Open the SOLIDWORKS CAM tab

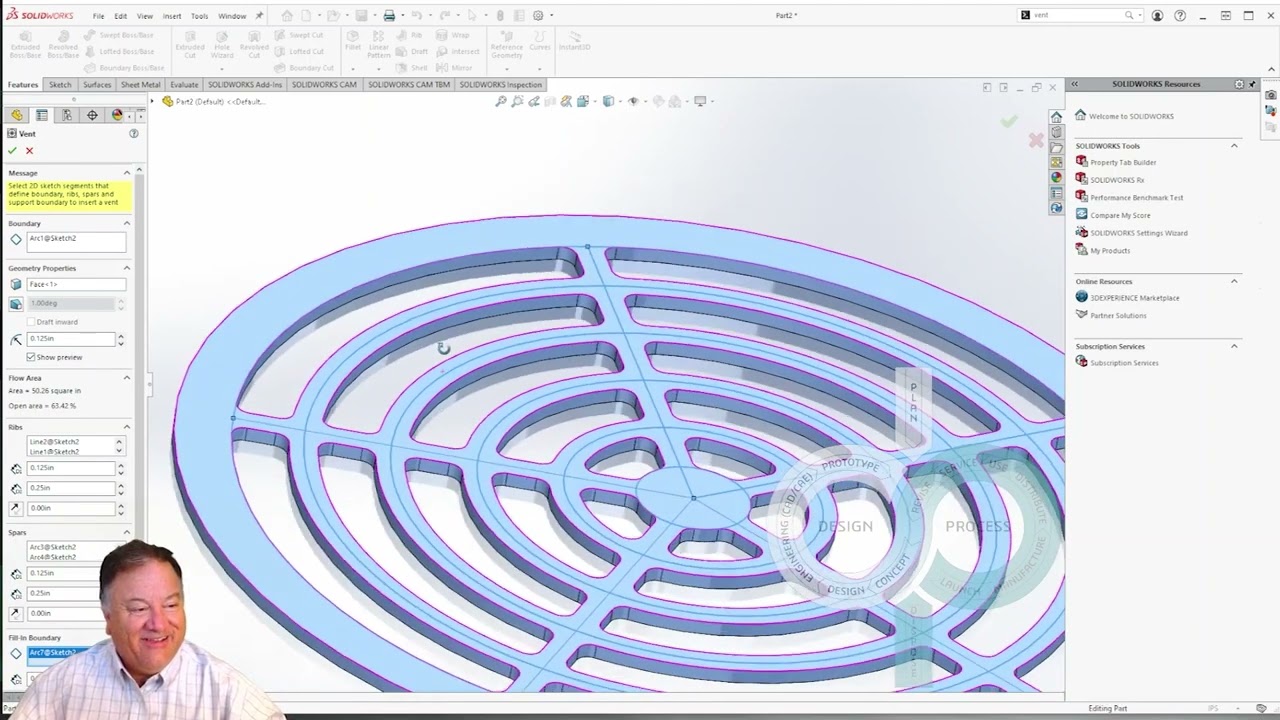coord(323,85)
